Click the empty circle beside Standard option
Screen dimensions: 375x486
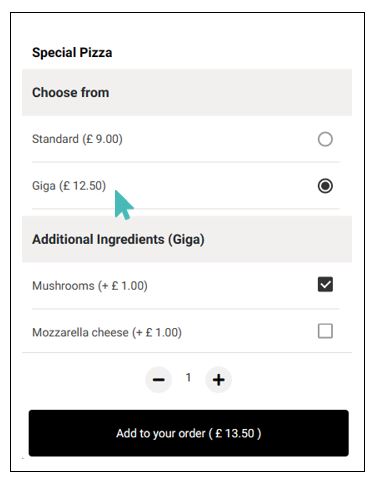[x=325, y=139]
